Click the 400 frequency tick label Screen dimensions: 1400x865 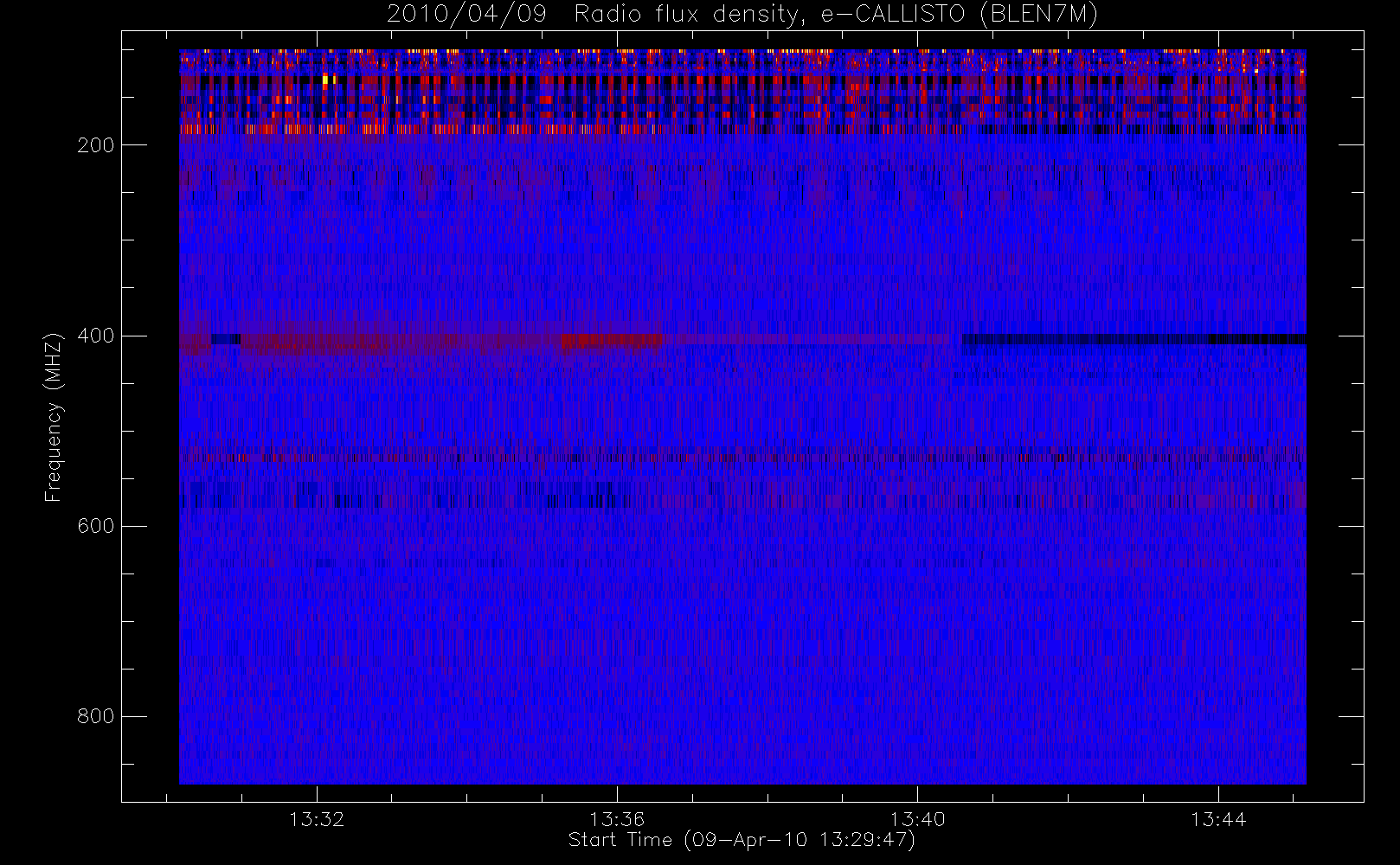(96, 336)
